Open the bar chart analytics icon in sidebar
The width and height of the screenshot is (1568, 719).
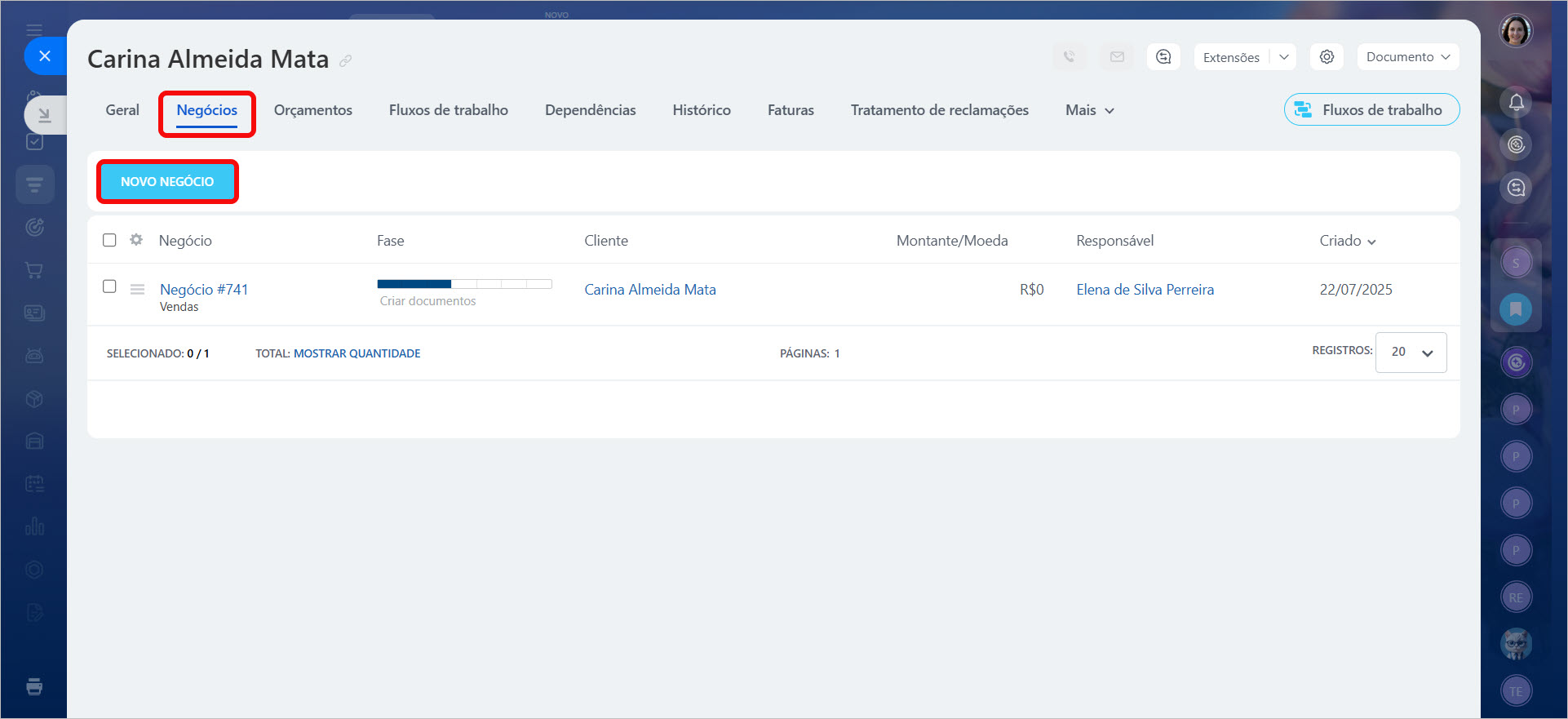point(34,526)
